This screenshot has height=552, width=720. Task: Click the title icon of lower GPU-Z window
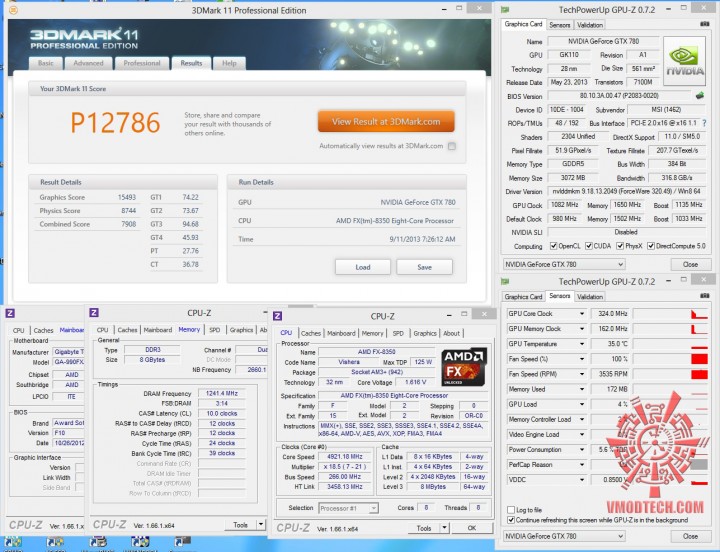(505, 281)
